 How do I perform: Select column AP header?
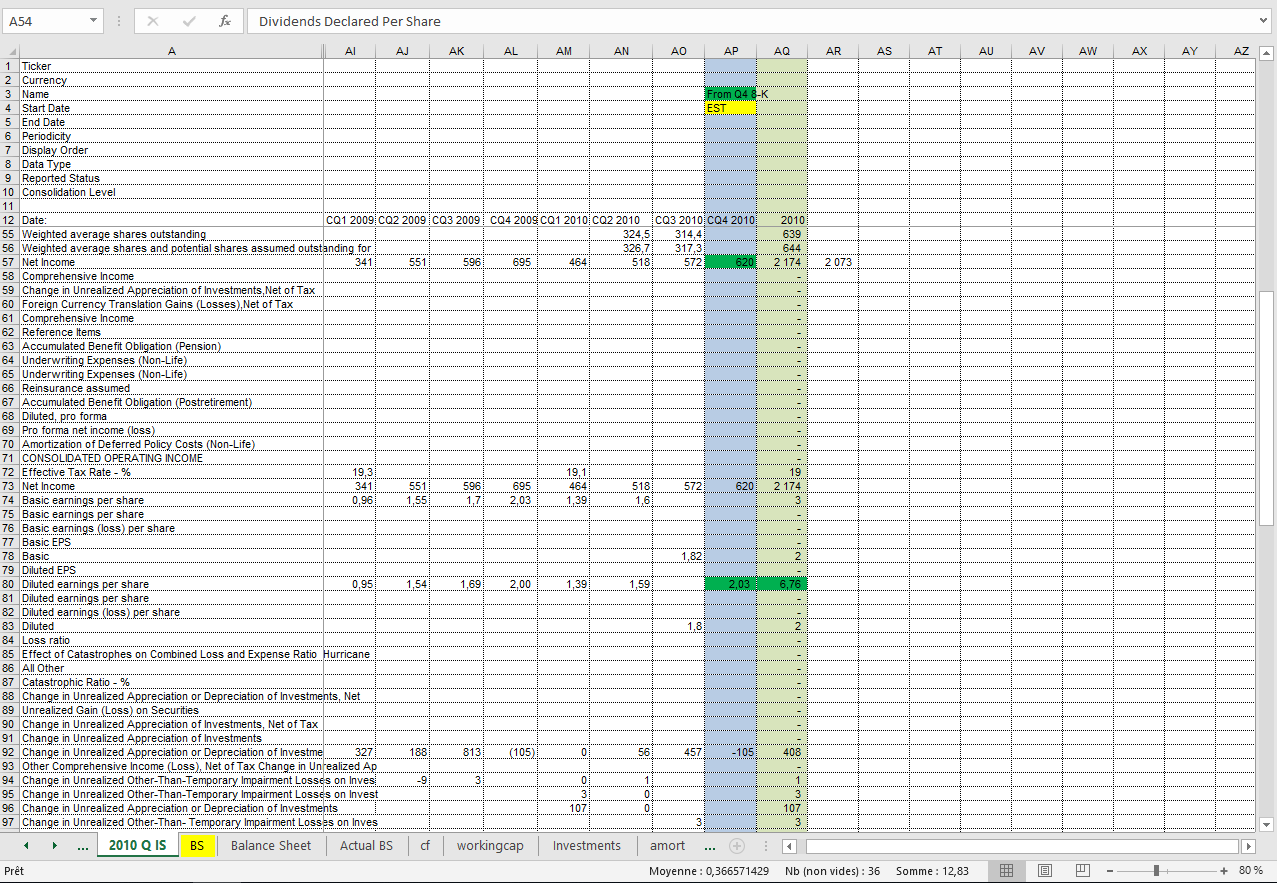click(x=731, y=51)
